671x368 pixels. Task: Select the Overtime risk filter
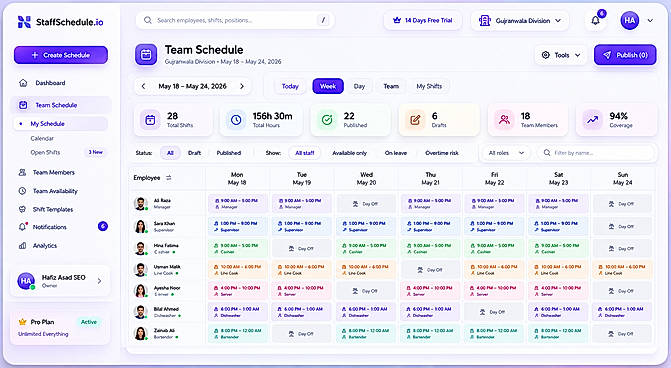tap(442, 153)
